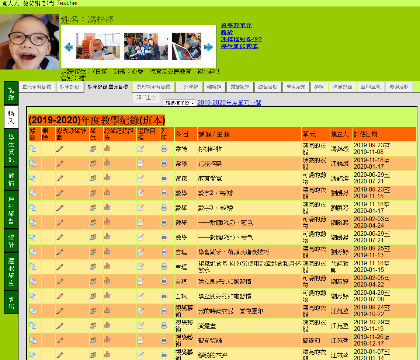Click printer icon in row ending 2019-12-17
Screen dimensions: 420x360
(x=164, y=340)
